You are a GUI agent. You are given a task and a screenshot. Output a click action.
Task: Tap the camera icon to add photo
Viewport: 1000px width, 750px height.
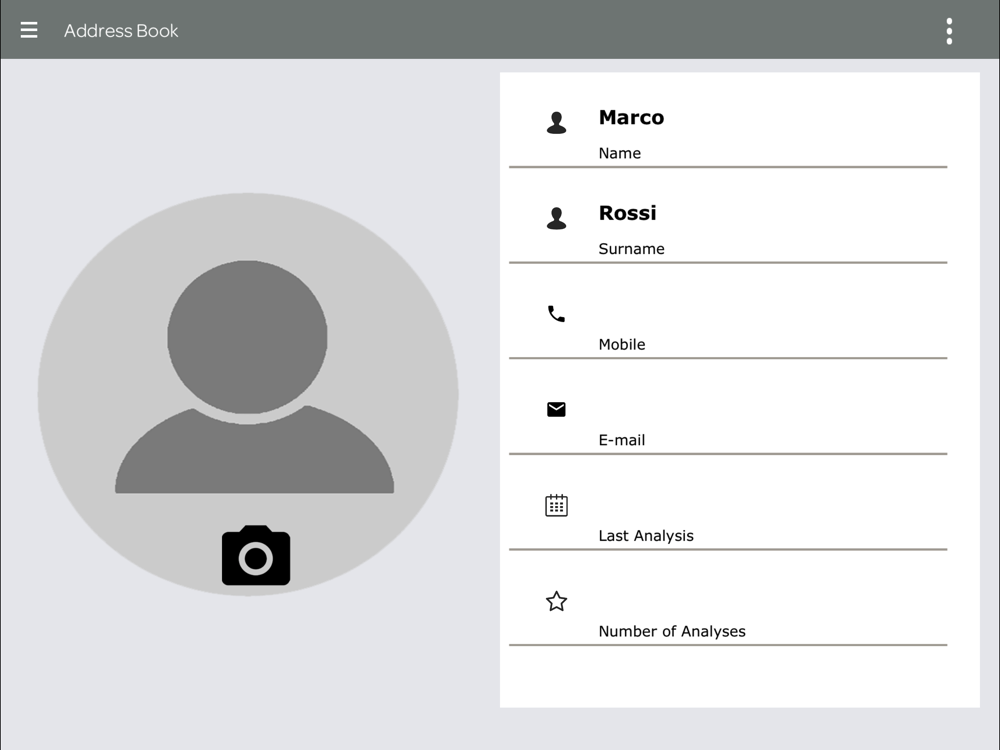[x=256, y=555]
